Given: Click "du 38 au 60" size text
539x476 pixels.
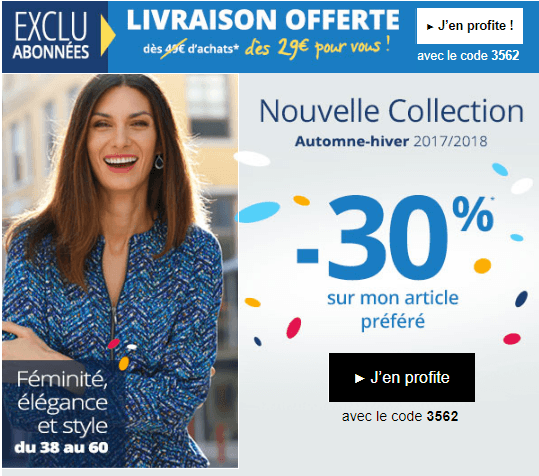Looking at the screenshot, I should (x=62, y=447).
